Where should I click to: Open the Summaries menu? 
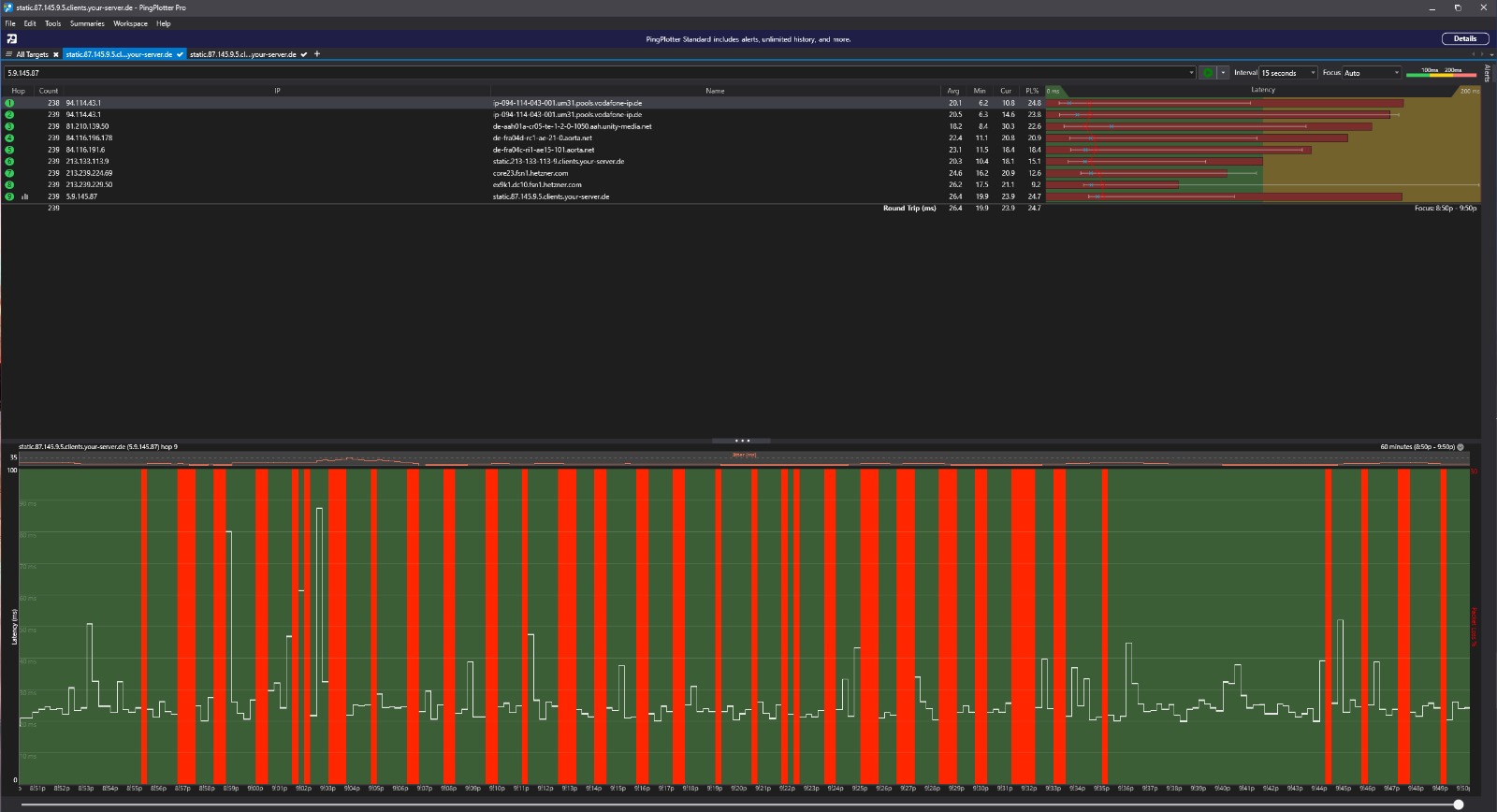(87, 23)
